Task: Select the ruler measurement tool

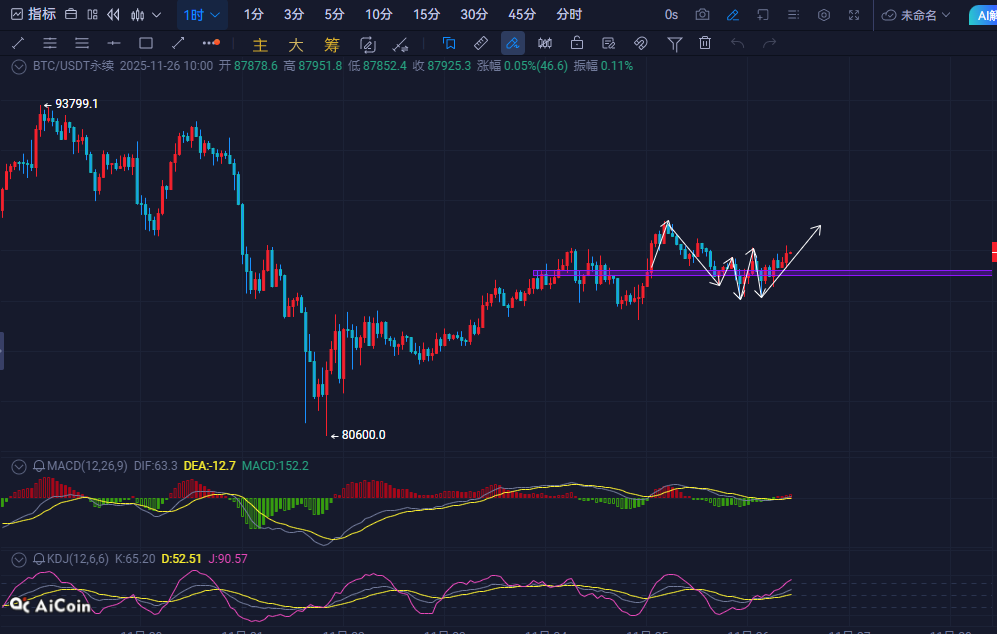Action: point(480,44)
